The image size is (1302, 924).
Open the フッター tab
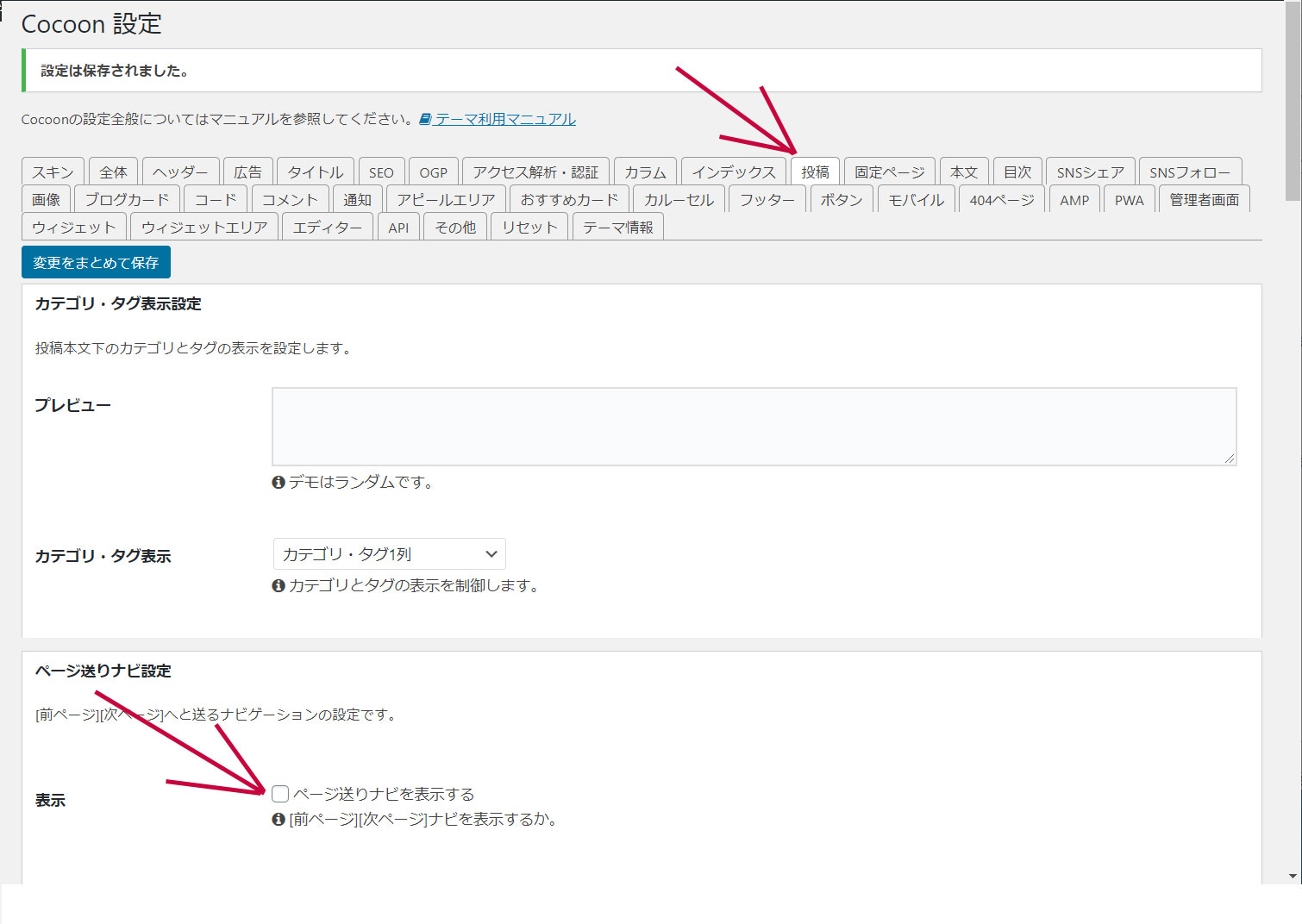point(767,199)
